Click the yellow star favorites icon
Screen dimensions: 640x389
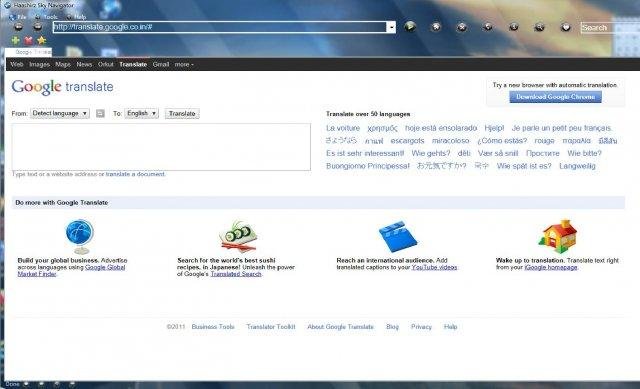[41, 40]
